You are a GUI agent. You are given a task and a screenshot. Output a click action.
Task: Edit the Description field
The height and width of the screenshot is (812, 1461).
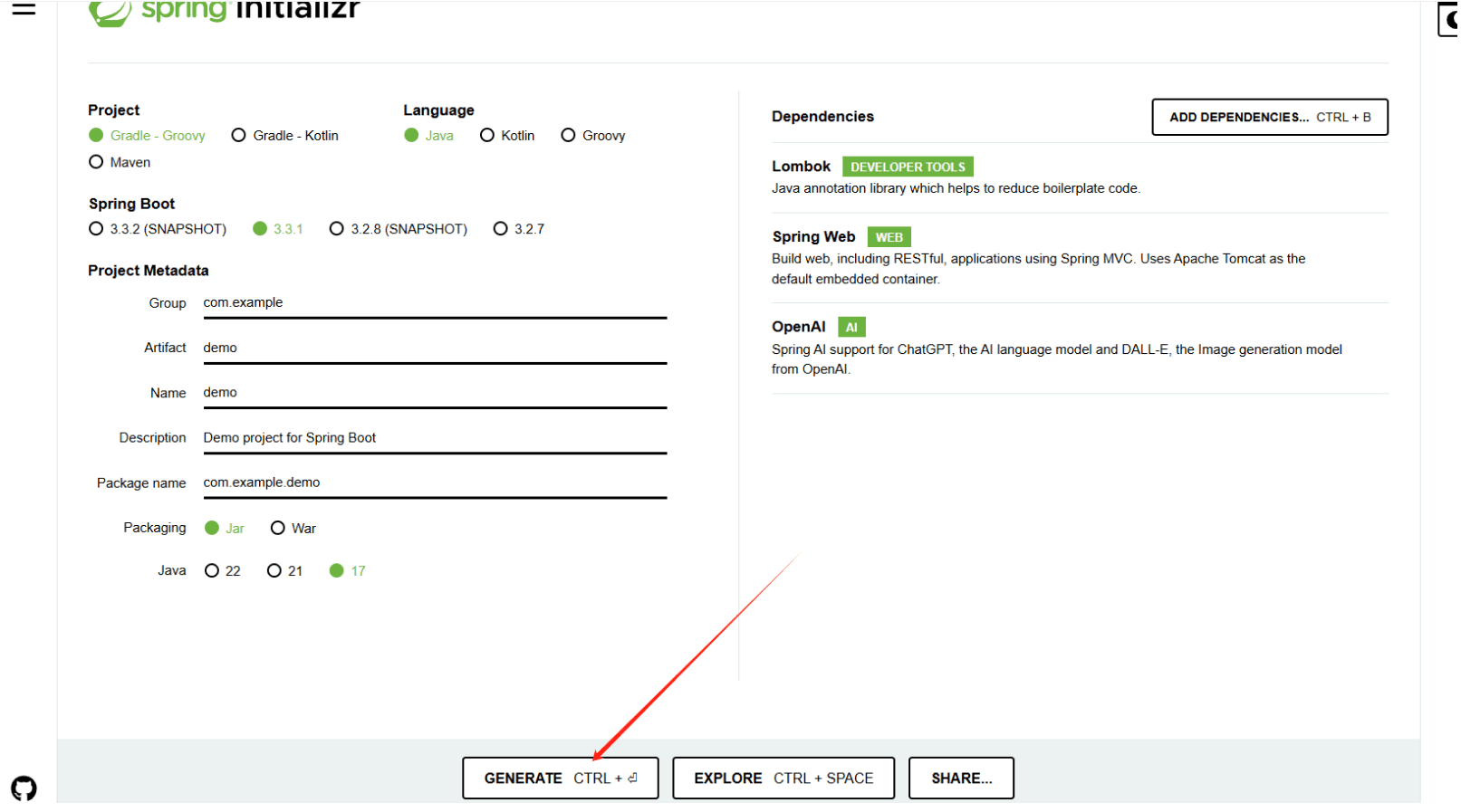pyautogui.click(x=435, y=438)
